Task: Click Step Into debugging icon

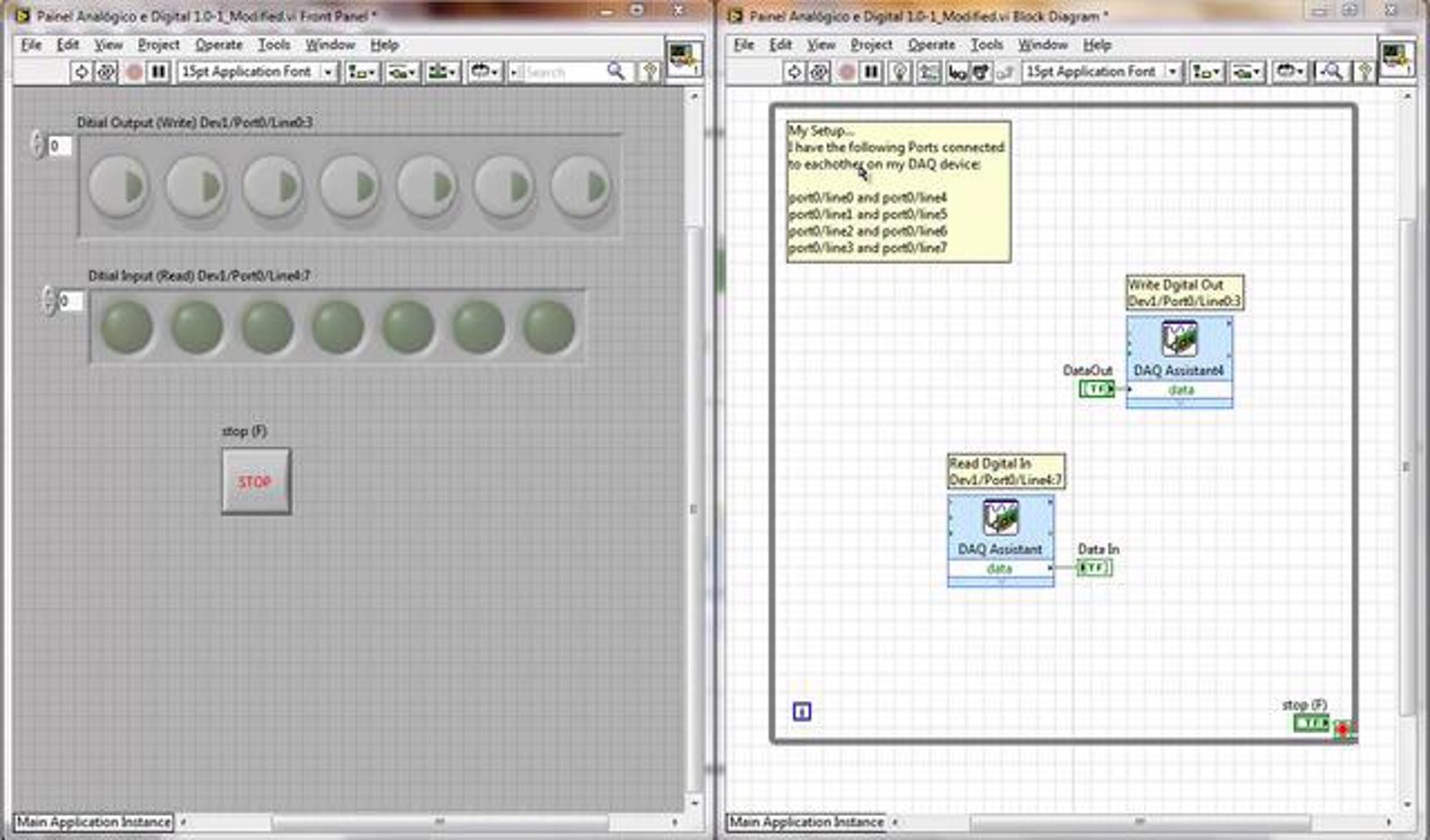Action: (956, 72)
